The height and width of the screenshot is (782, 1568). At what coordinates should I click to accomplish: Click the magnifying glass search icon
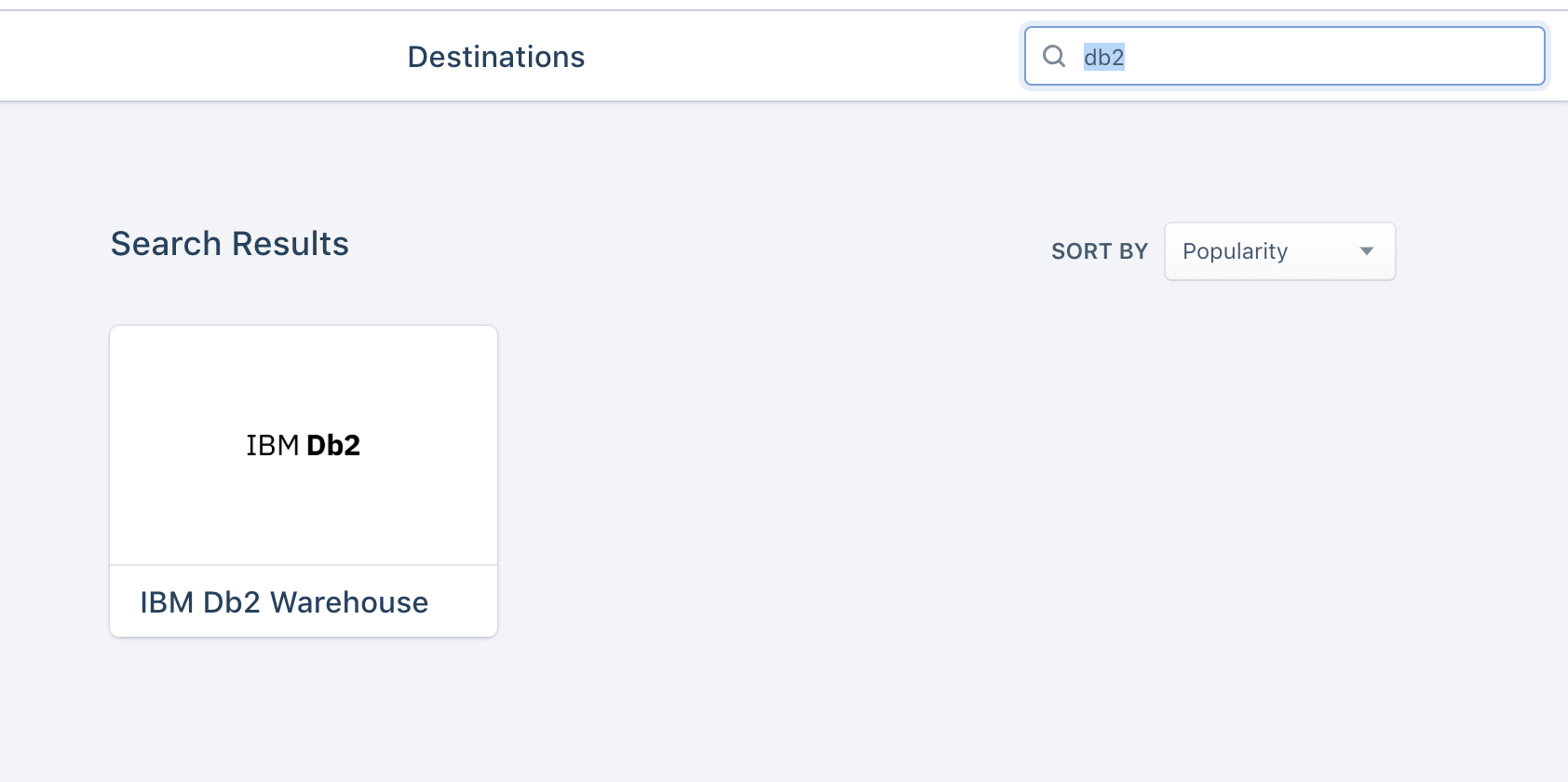click(1054, 57)
